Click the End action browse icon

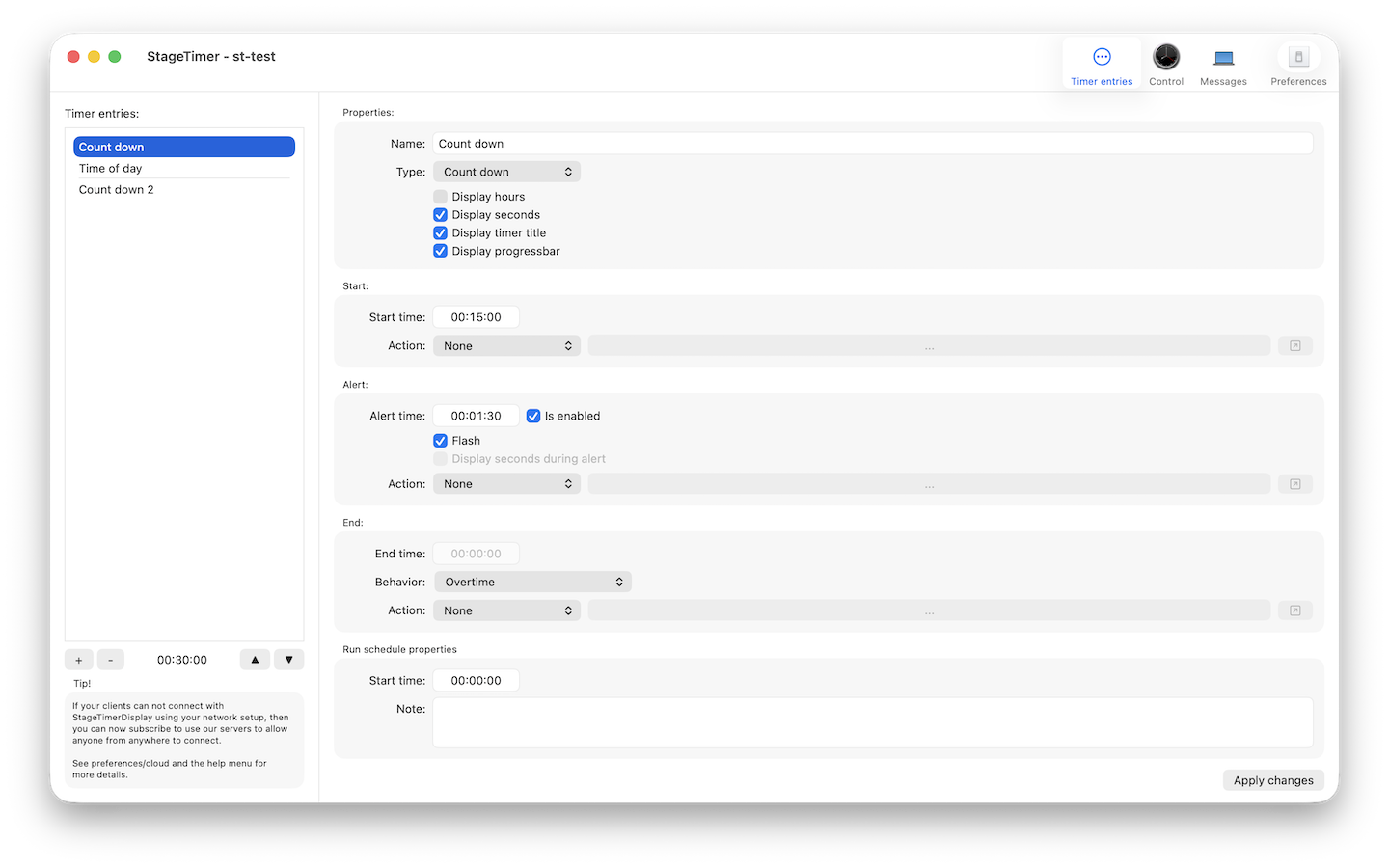1295,610
